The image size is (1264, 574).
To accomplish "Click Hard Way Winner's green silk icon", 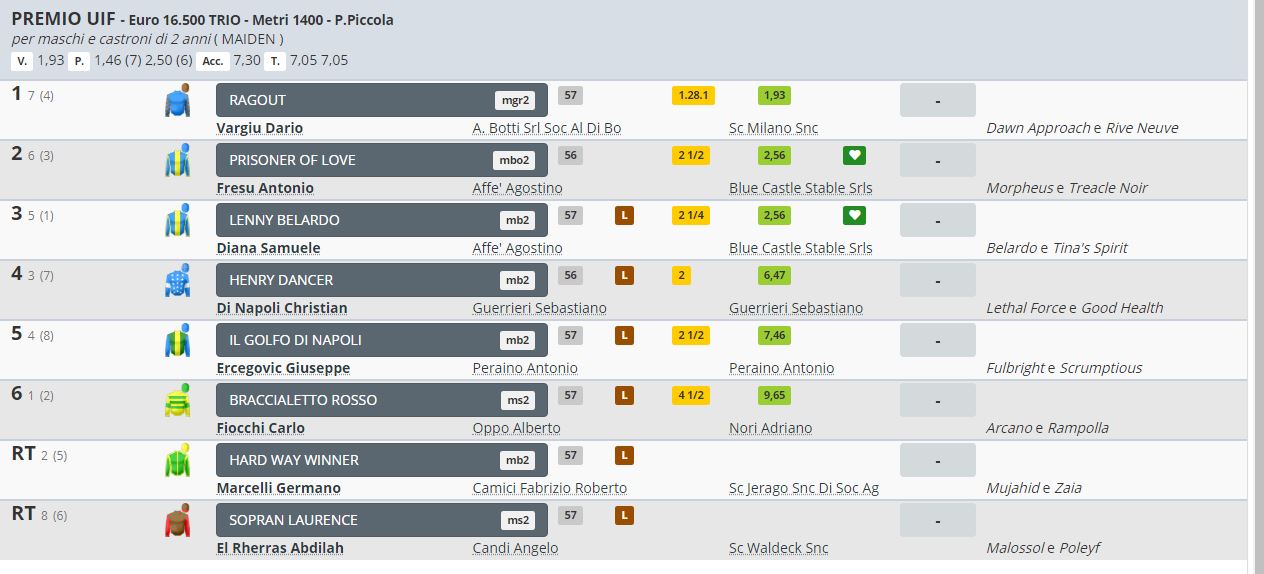I will pos(177,461).
